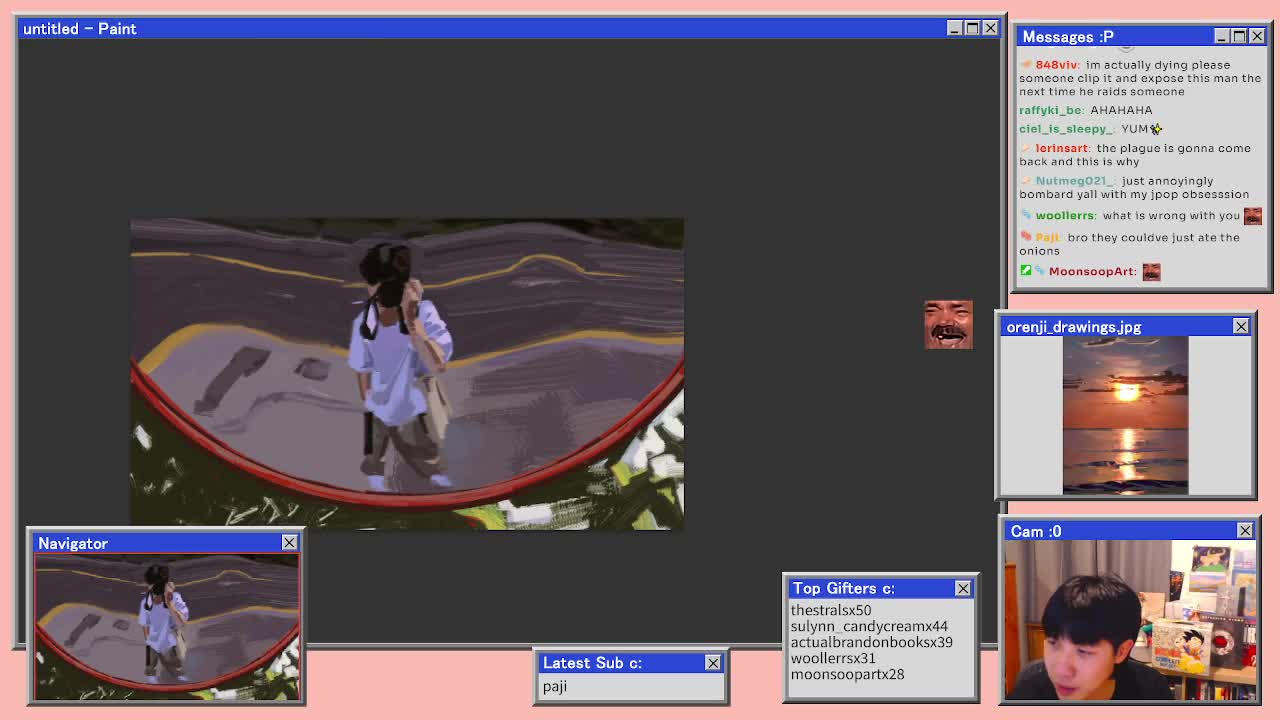This screenshot has width=1280, height=720.
Task: Maximize the Messages :P window
Action: pos(1239,36)
